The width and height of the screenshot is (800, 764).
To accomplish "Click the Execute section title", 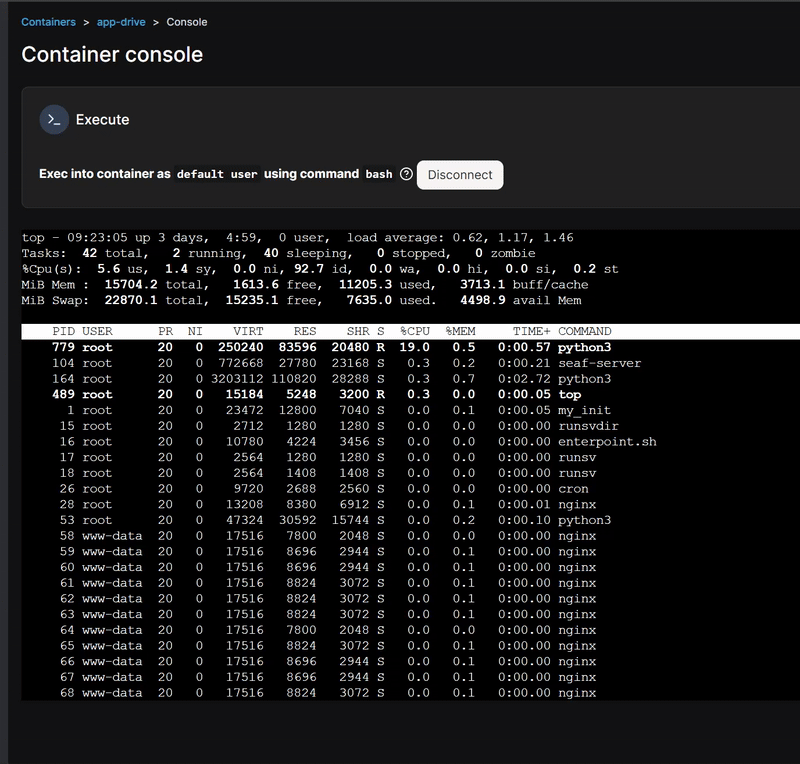I will click(102, 120).
